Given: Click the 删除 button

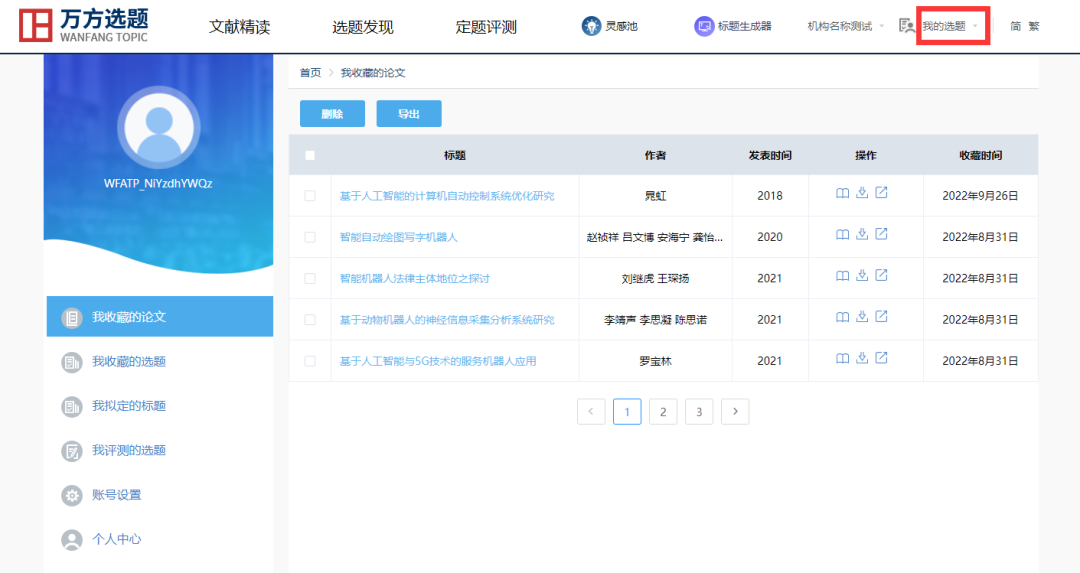Looking at the screenshot, I should 332,114.
